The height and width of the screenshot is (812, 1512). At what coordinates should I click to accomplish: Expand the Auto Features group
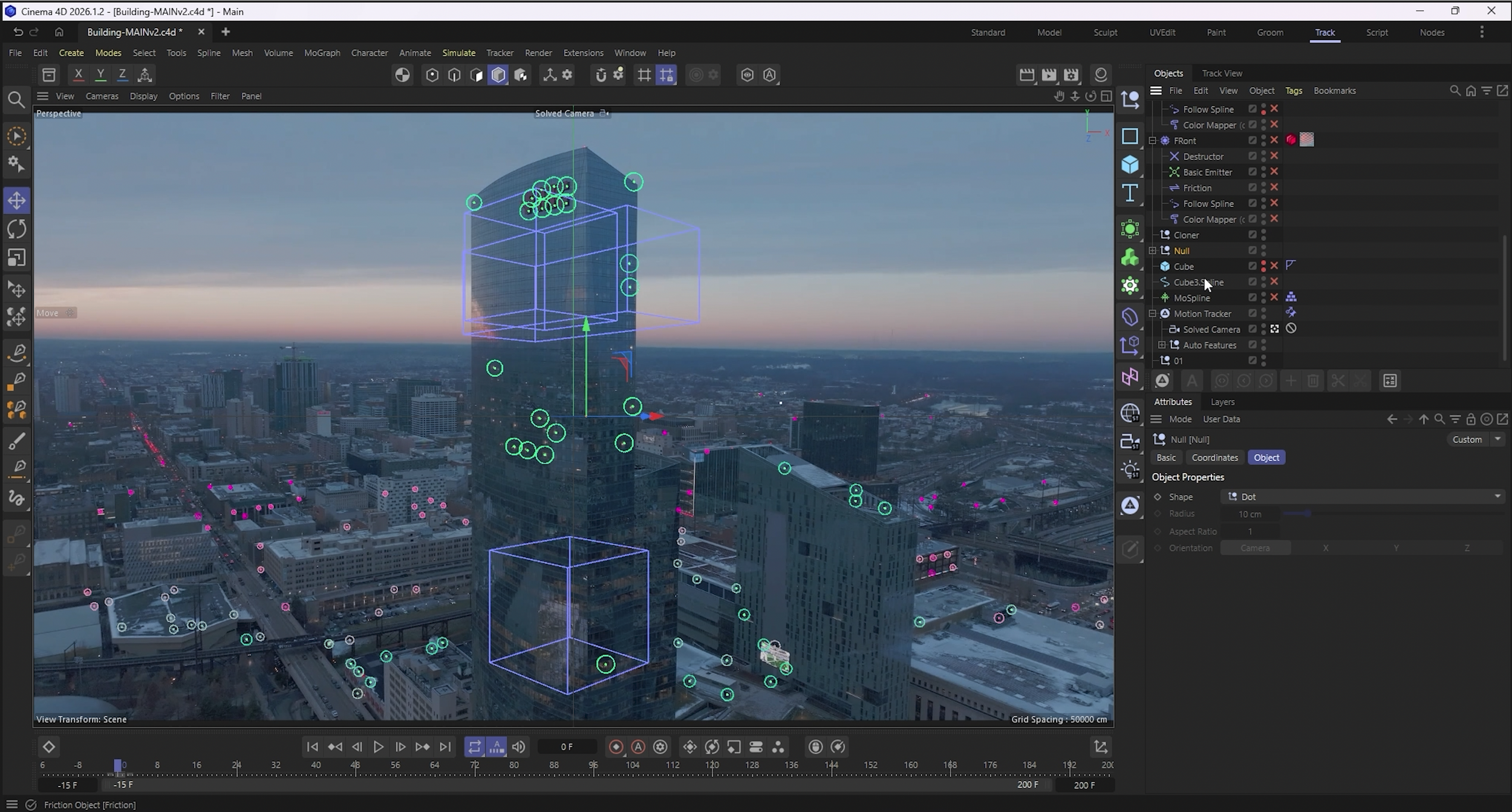click(x=1162, y=345)
